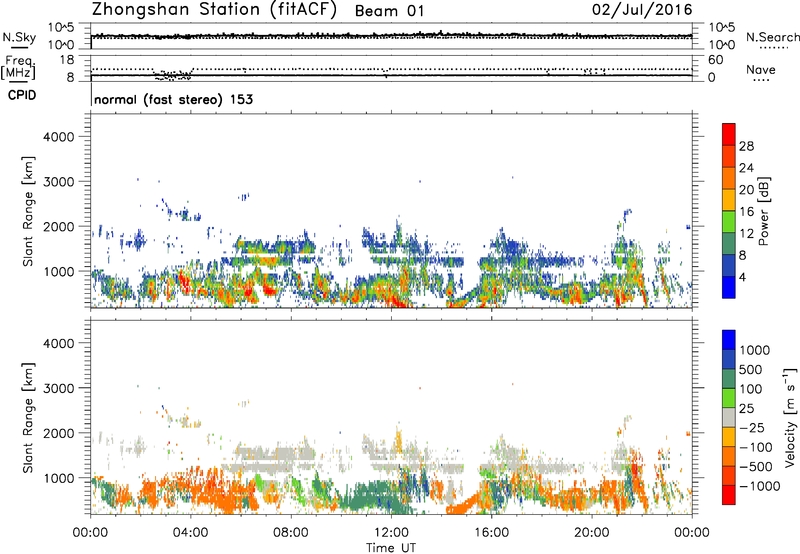Click the 'Freq. [MHz]' axis label
Viewport: 800px width, 554px height.
[x=18, y=68]
